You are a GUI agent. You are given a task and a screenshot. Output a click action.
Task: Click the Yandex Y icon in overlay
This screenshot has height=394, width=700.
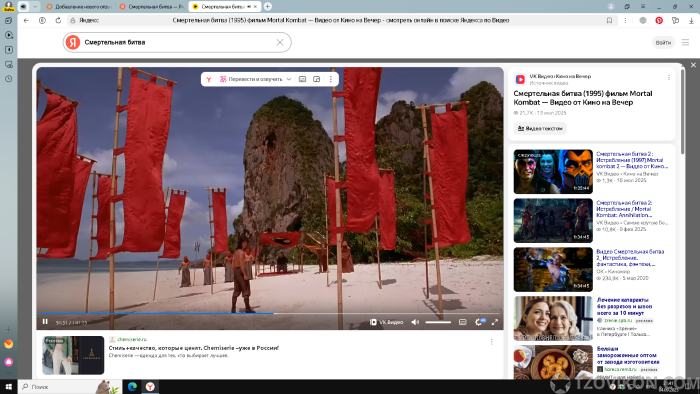(208, 79)
